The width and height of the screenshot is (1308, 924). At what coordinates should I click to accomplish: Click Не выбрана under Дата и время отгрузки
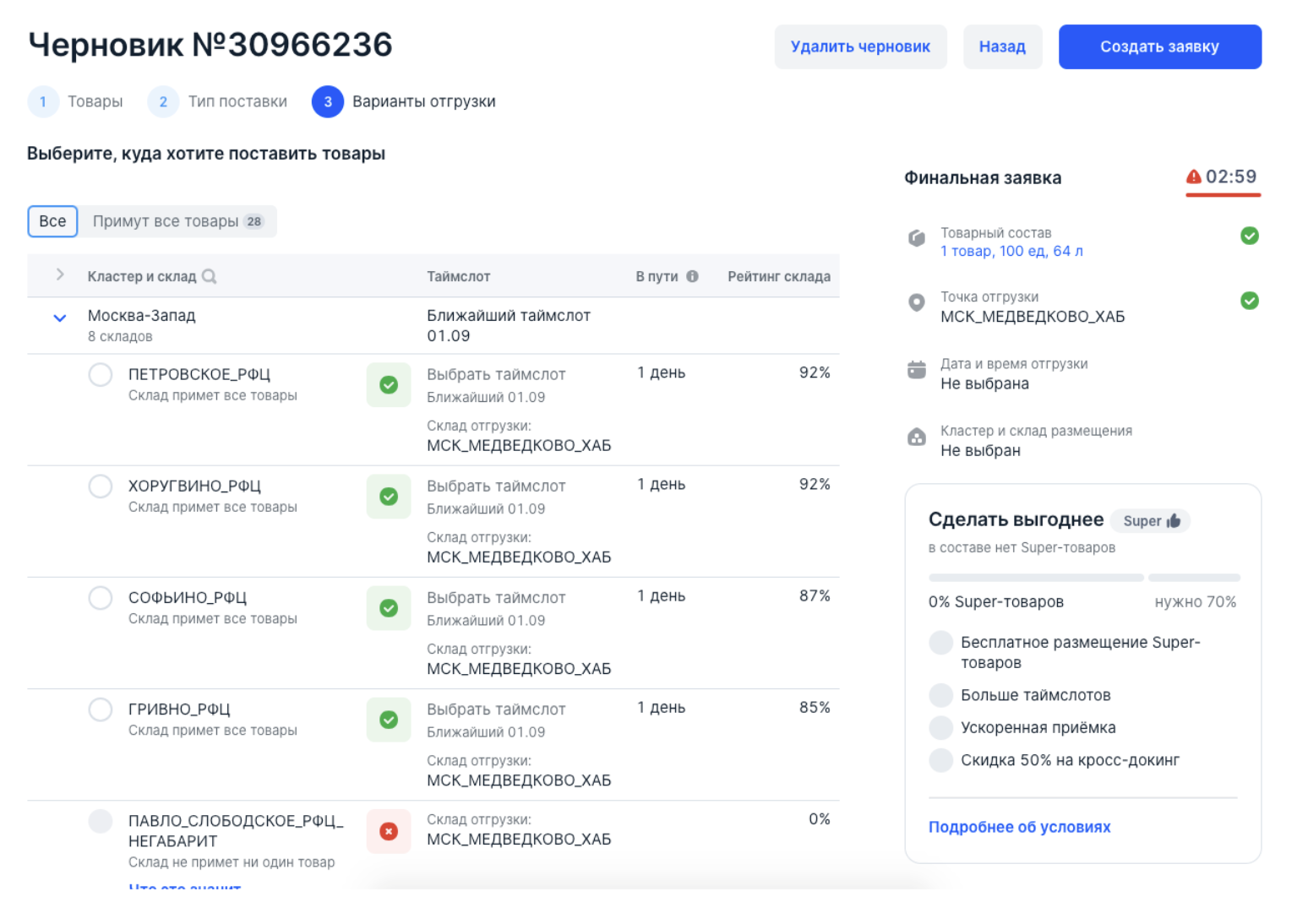click(x=984, y=383)
